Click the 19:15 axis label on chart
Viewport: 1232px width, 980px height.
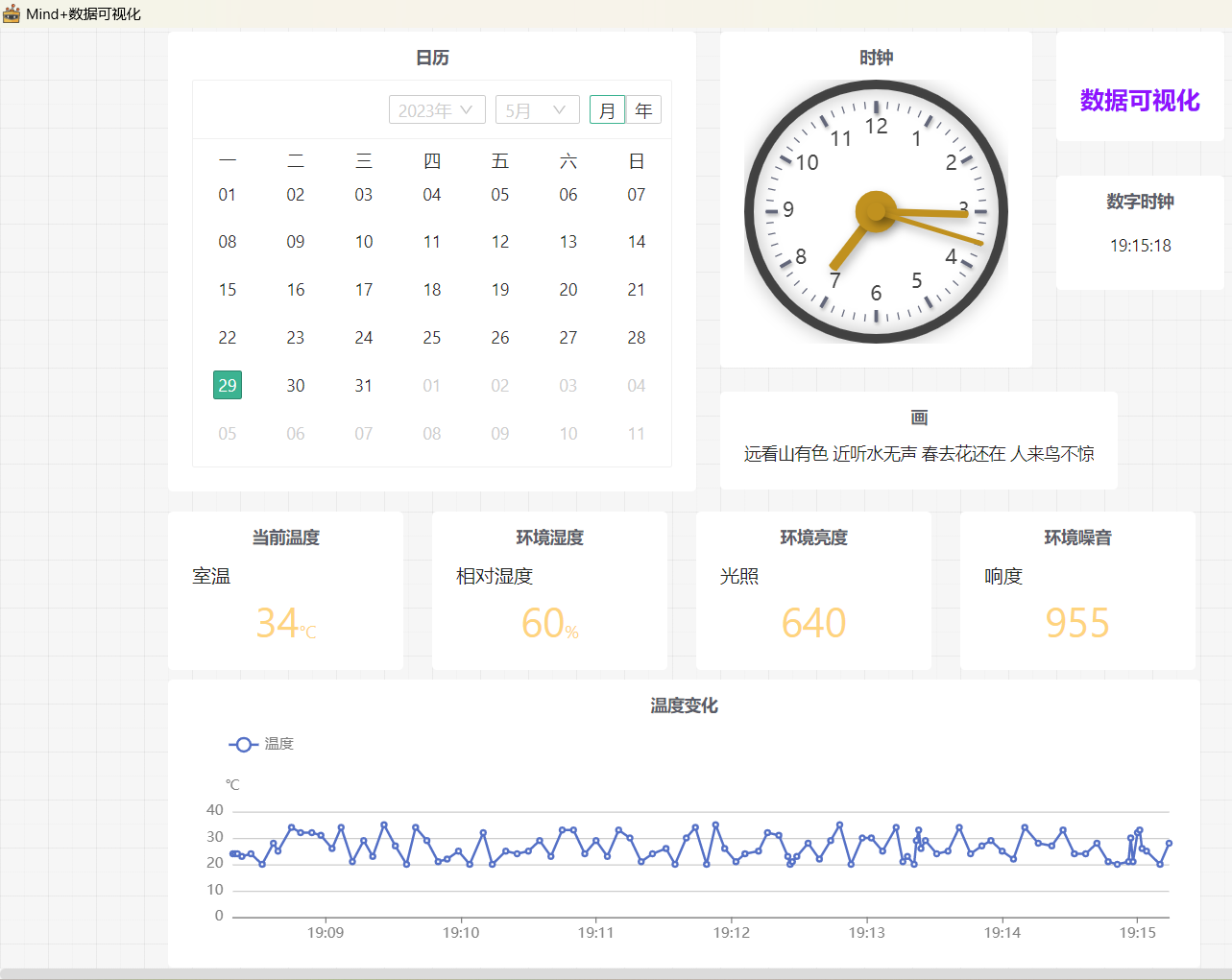pos(1138,932)
